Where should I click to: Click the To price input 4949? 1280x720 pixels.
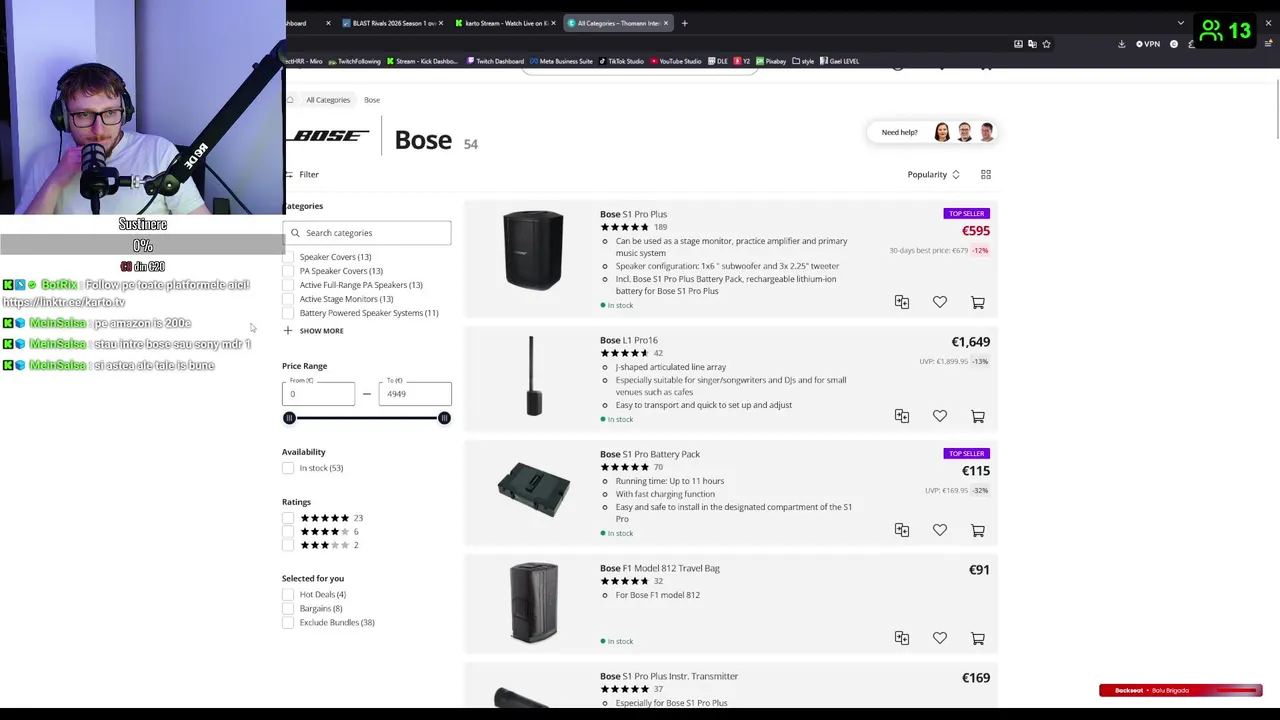tap(415, 392)
